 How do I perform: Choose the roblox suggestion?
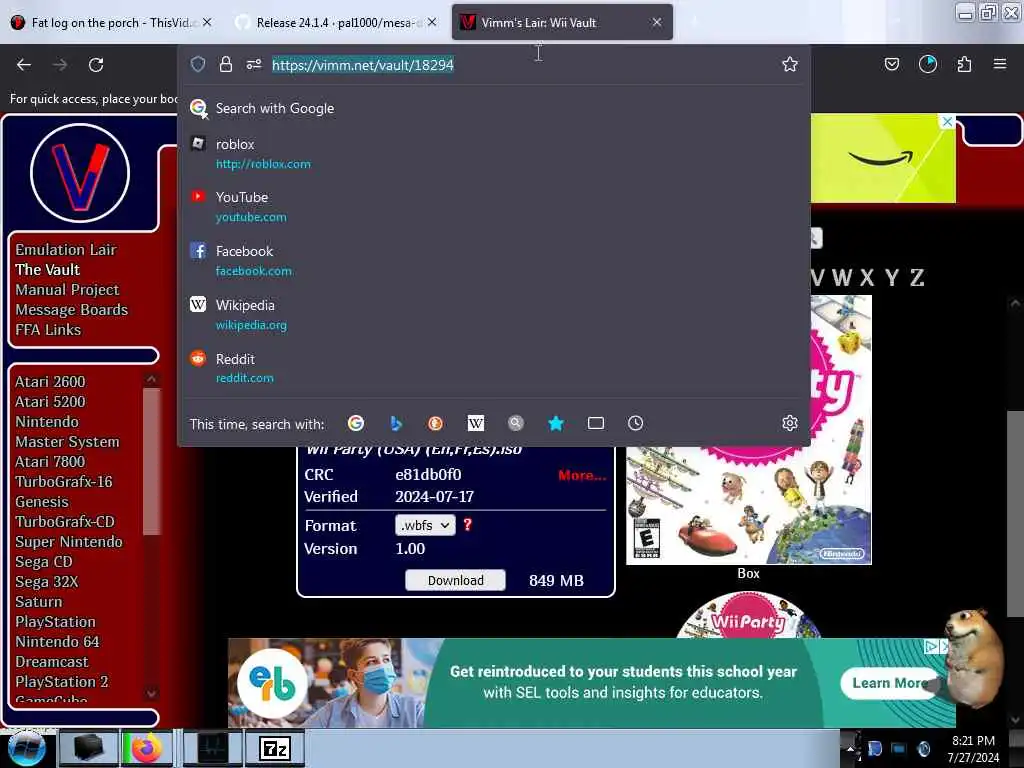click(x=493, y=153)
